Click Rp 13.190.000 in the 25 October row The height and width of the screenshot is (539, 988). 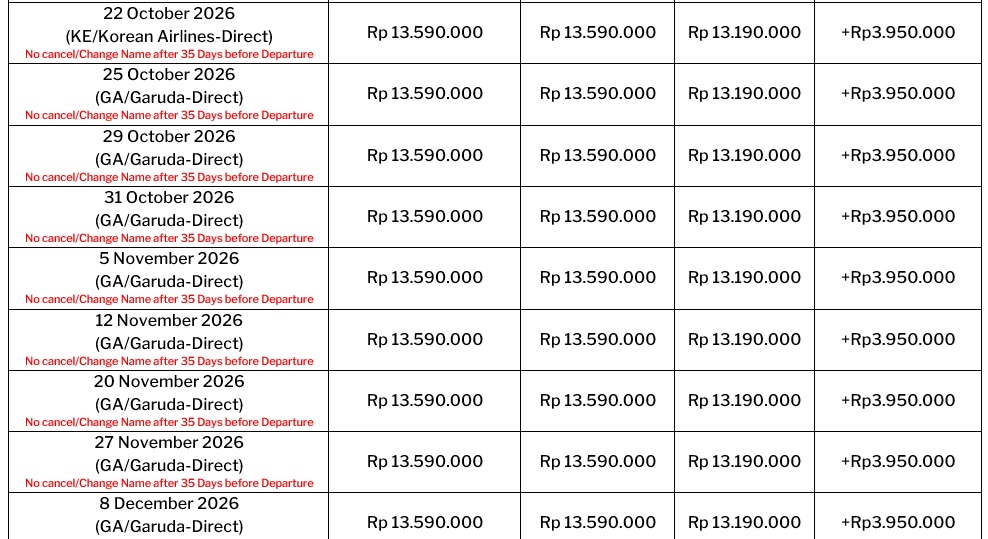pos(744,94)
